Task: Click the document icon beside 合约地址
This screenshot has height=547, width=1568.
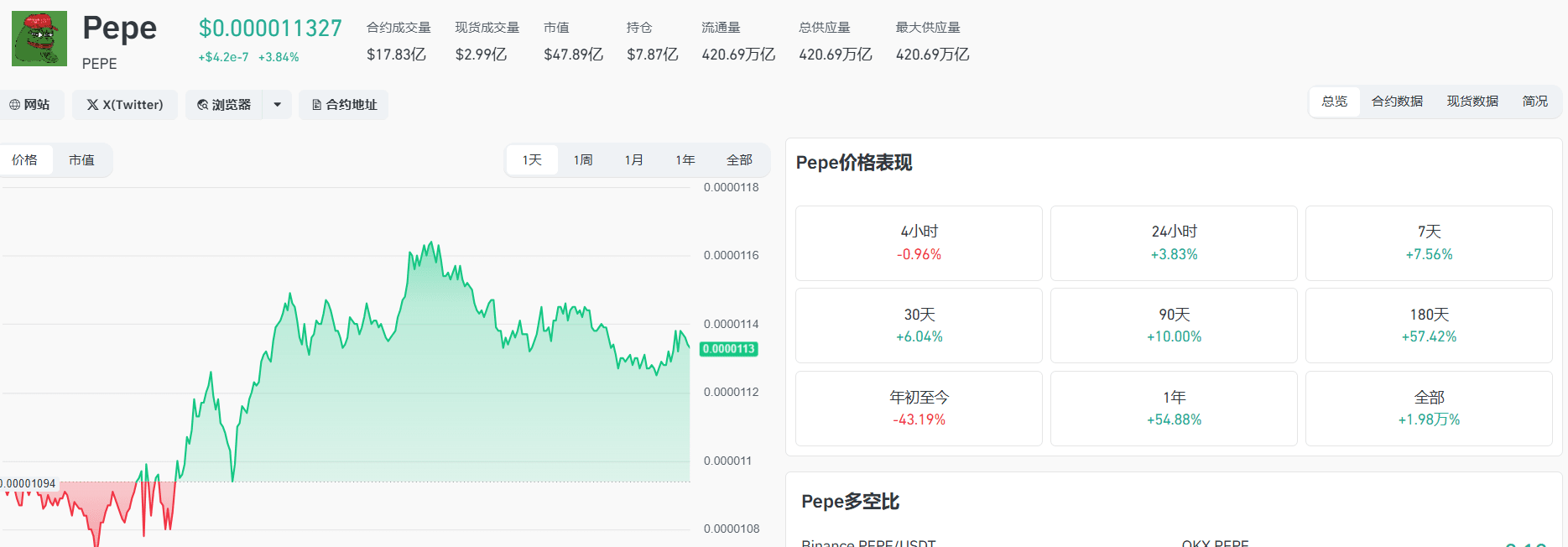Action: click(316, 105)
